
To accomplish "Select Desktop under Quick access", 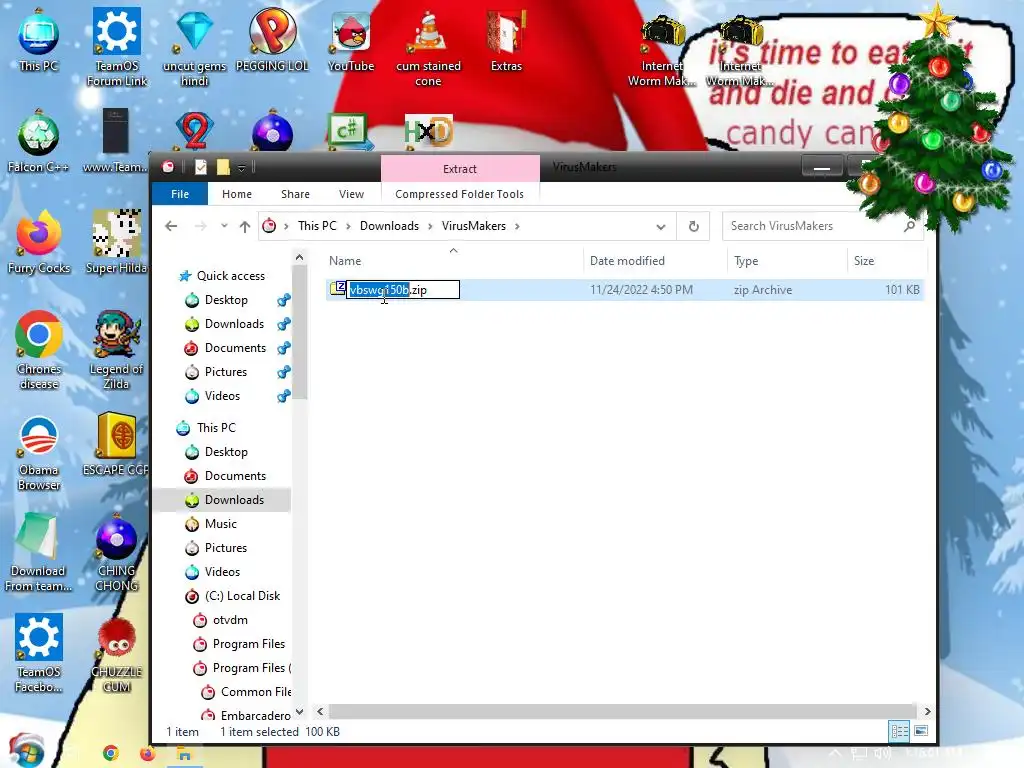I will pyautogui.click(x=226, y=300).
